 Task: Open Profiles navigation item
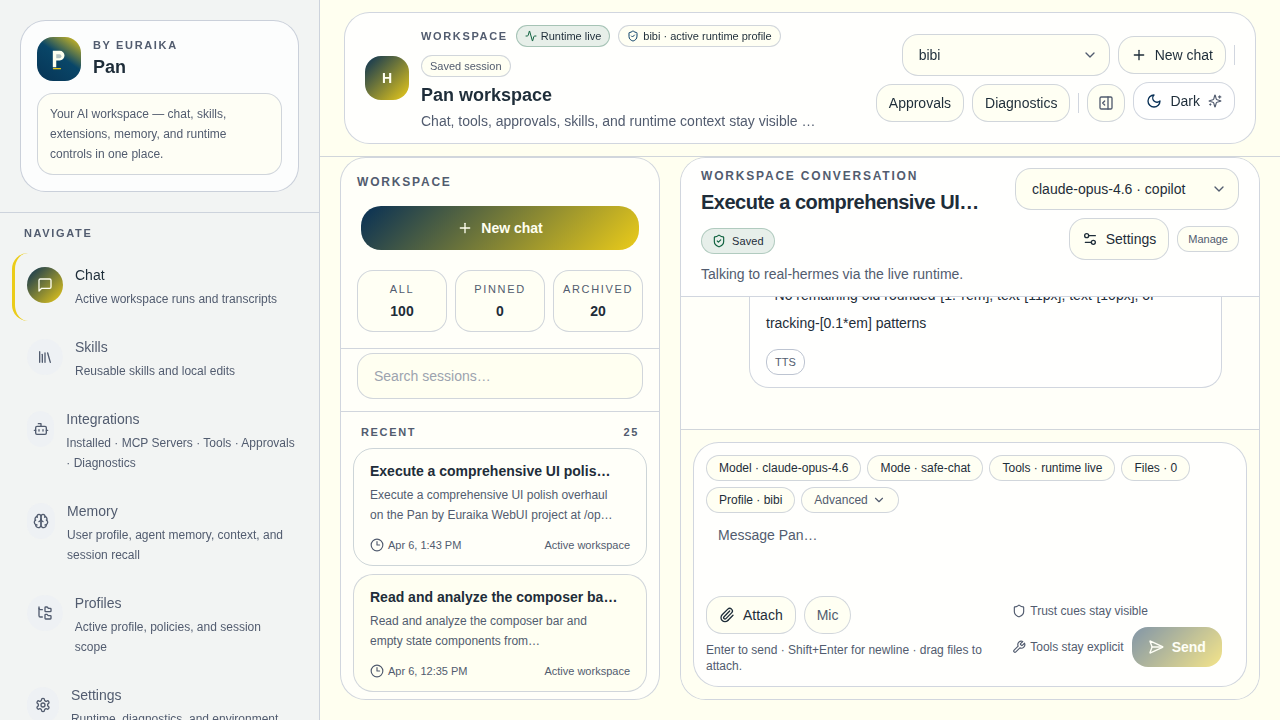point(160,624)
